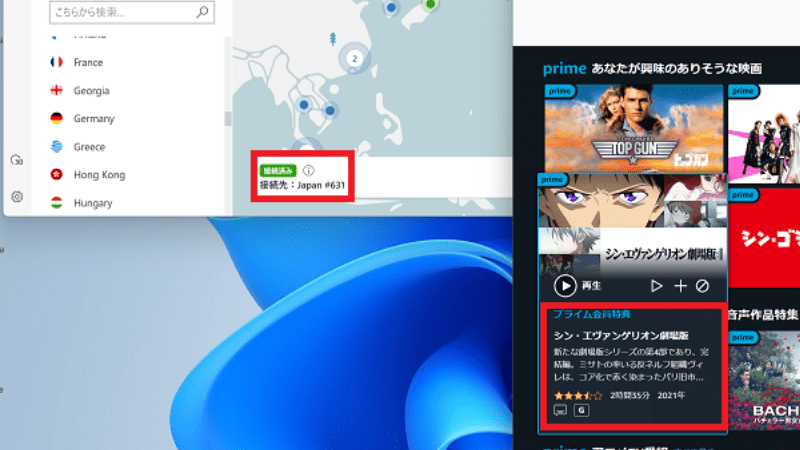Click the シン・エヴァンゲリオン劇場版 title text
Viewport: 800px width, 450px height.
click(x=621, y=335)
